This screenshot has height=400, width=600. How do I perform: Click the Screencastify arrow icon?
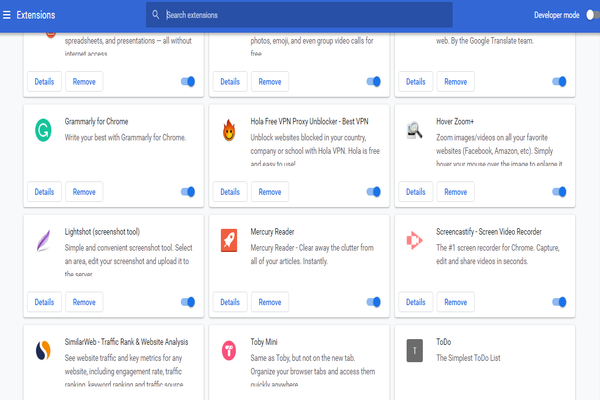coord(414,240)
